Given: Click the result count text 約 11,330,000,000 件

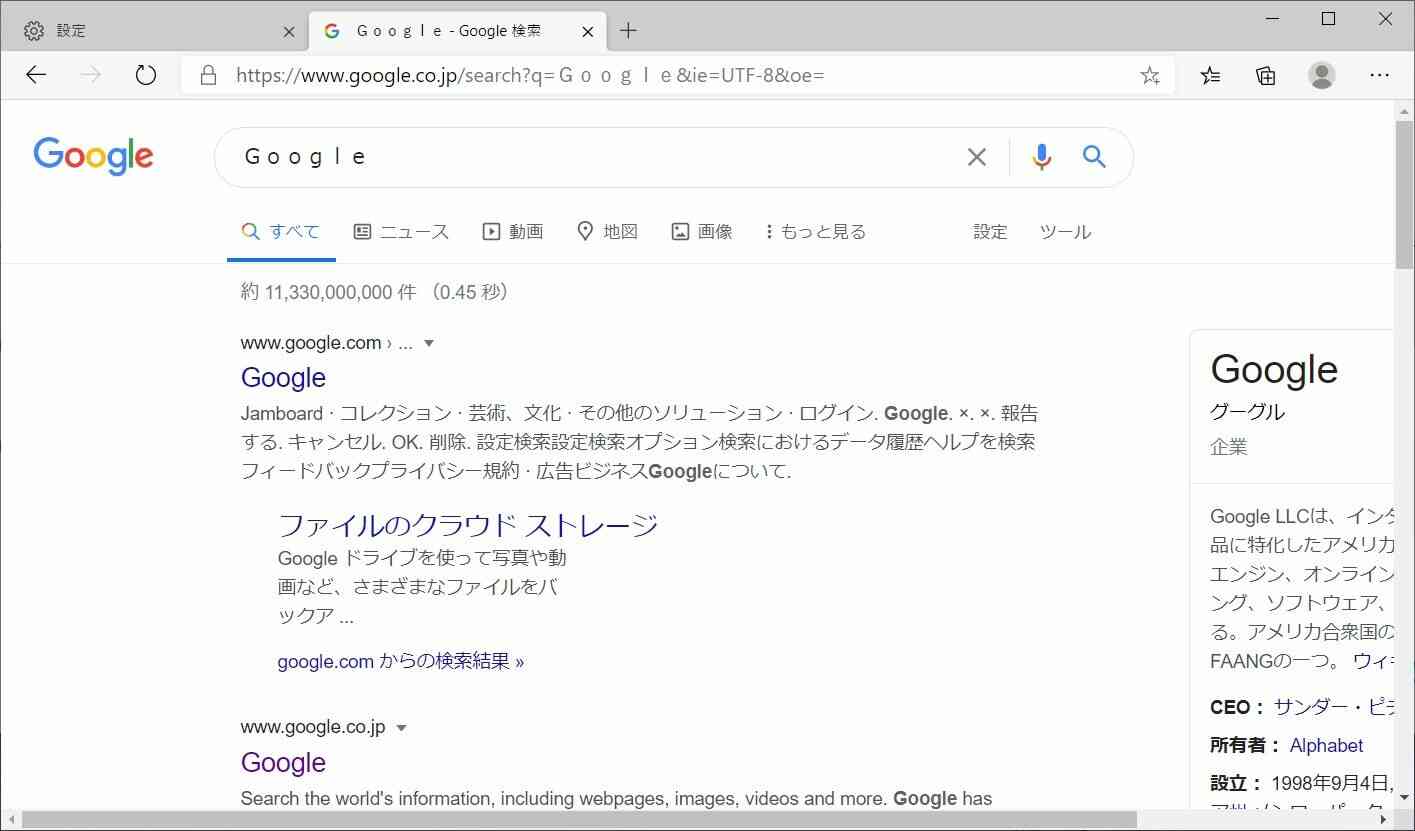Looking at the screenshot, I should pyautogui.click(x=329, y=292).
